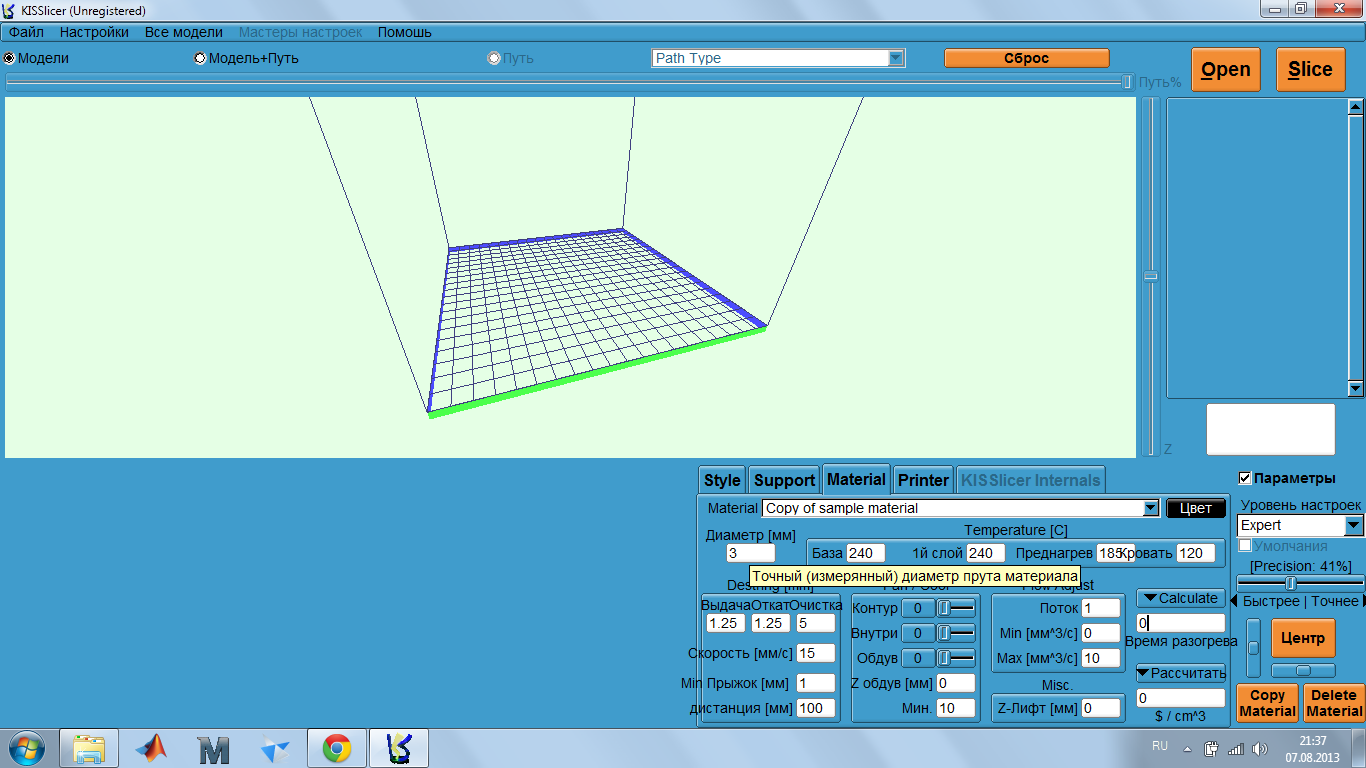Image resolution: width=1366 pixels, height=768 pixels.
Task: Click the KISSlicer taskbar icon
Action: [399, 748]
